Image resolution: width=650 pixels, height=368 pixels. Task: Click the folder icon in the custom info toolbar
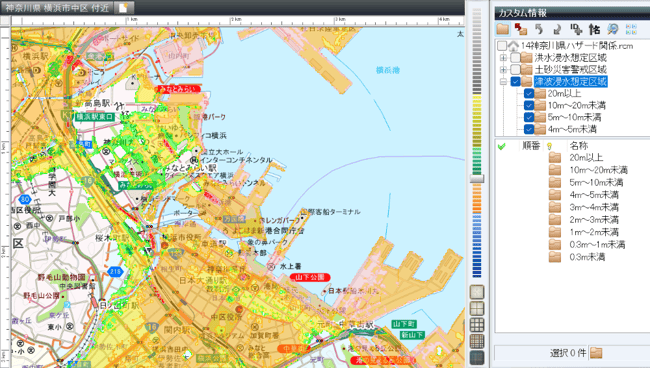[503, 29]
